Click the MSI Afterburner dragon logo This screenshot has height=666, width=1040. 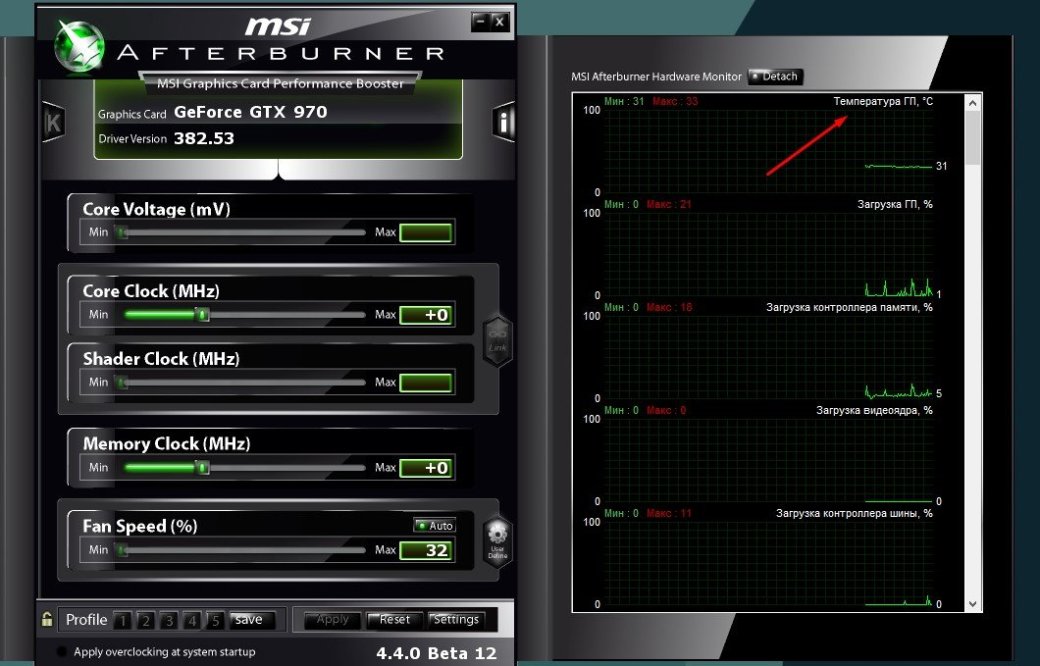pos(79,45)
